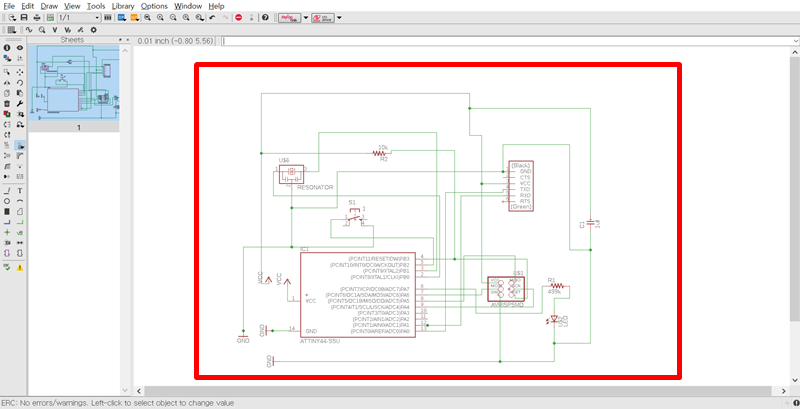This screenshot has width=800, height=409.
Task: Click the grid coordinates readout
Action: tap(175, 41)
